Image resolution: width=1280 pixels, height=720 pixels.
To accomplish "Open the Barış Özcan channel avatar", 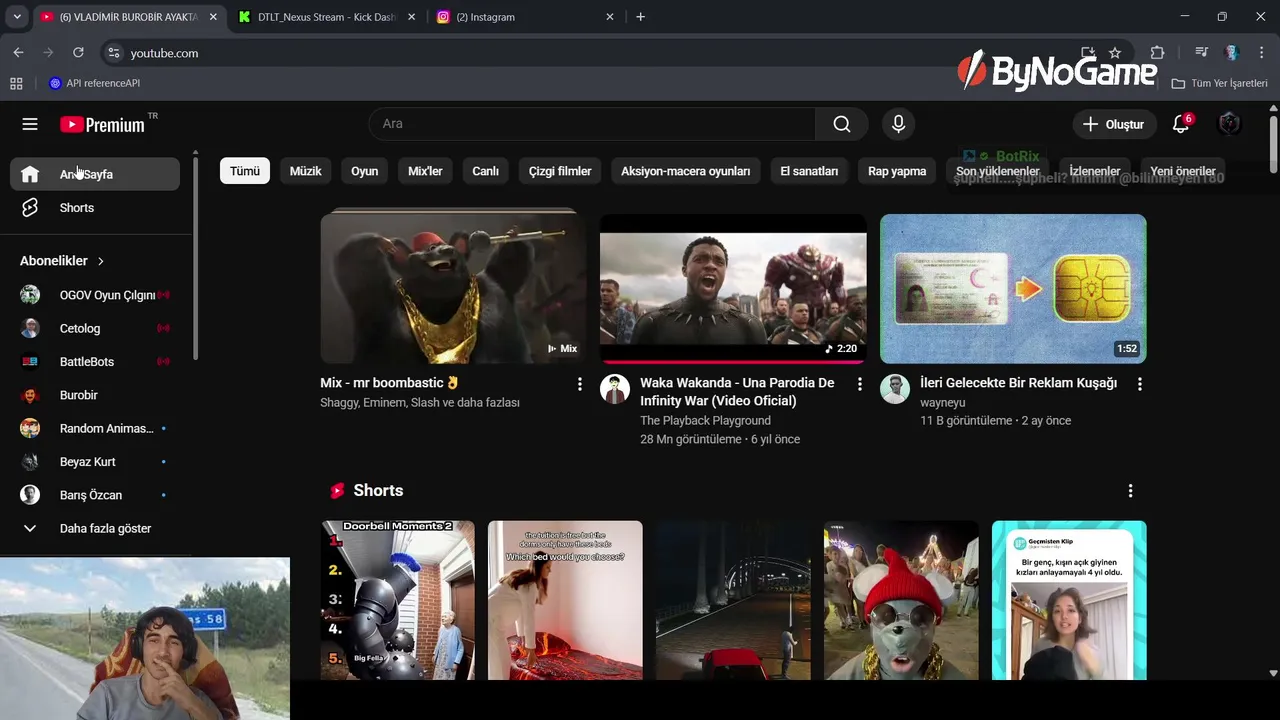I will pyautogui.click(x=30, y=495).
